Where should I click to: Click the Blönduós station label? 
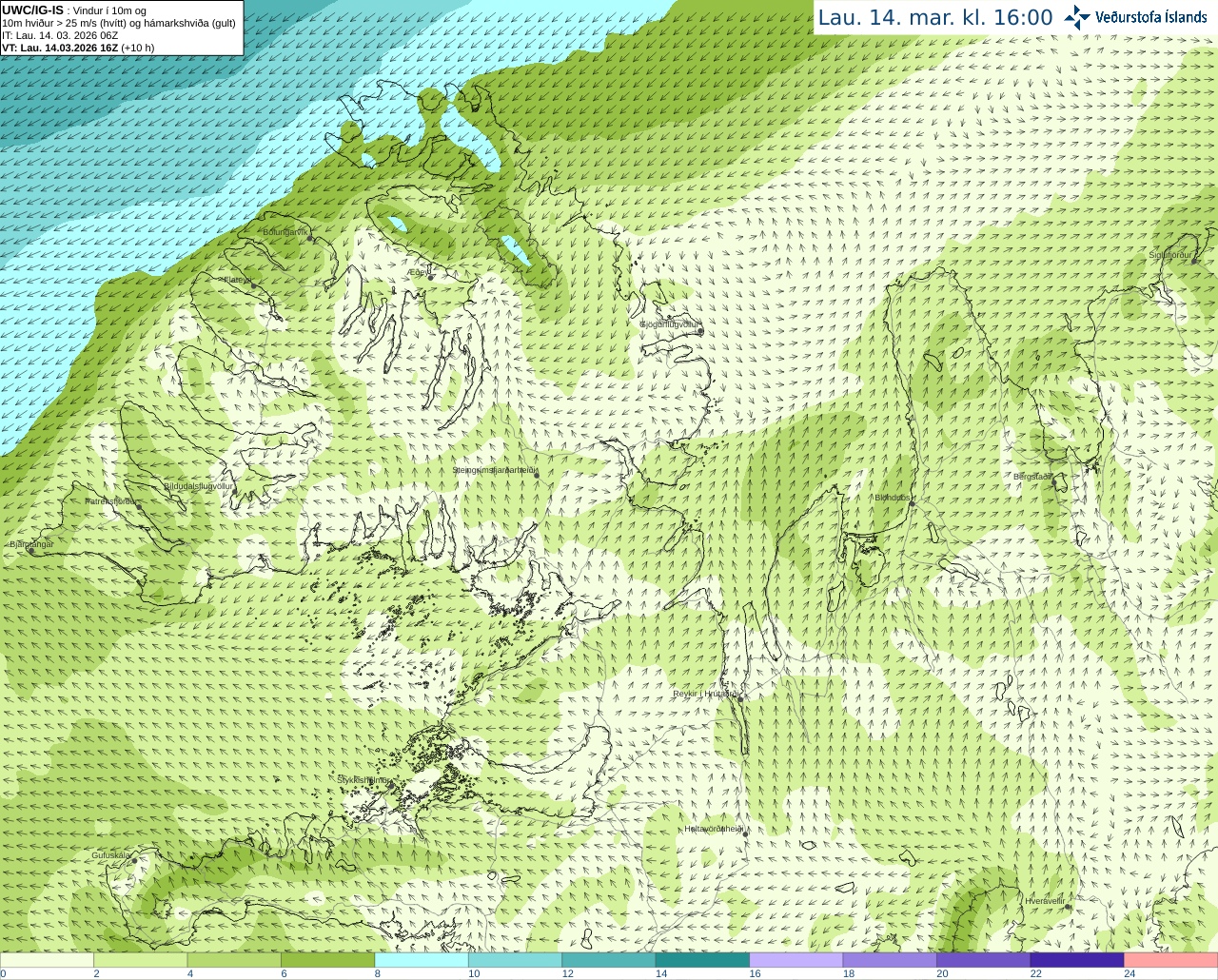click(893, 498)
